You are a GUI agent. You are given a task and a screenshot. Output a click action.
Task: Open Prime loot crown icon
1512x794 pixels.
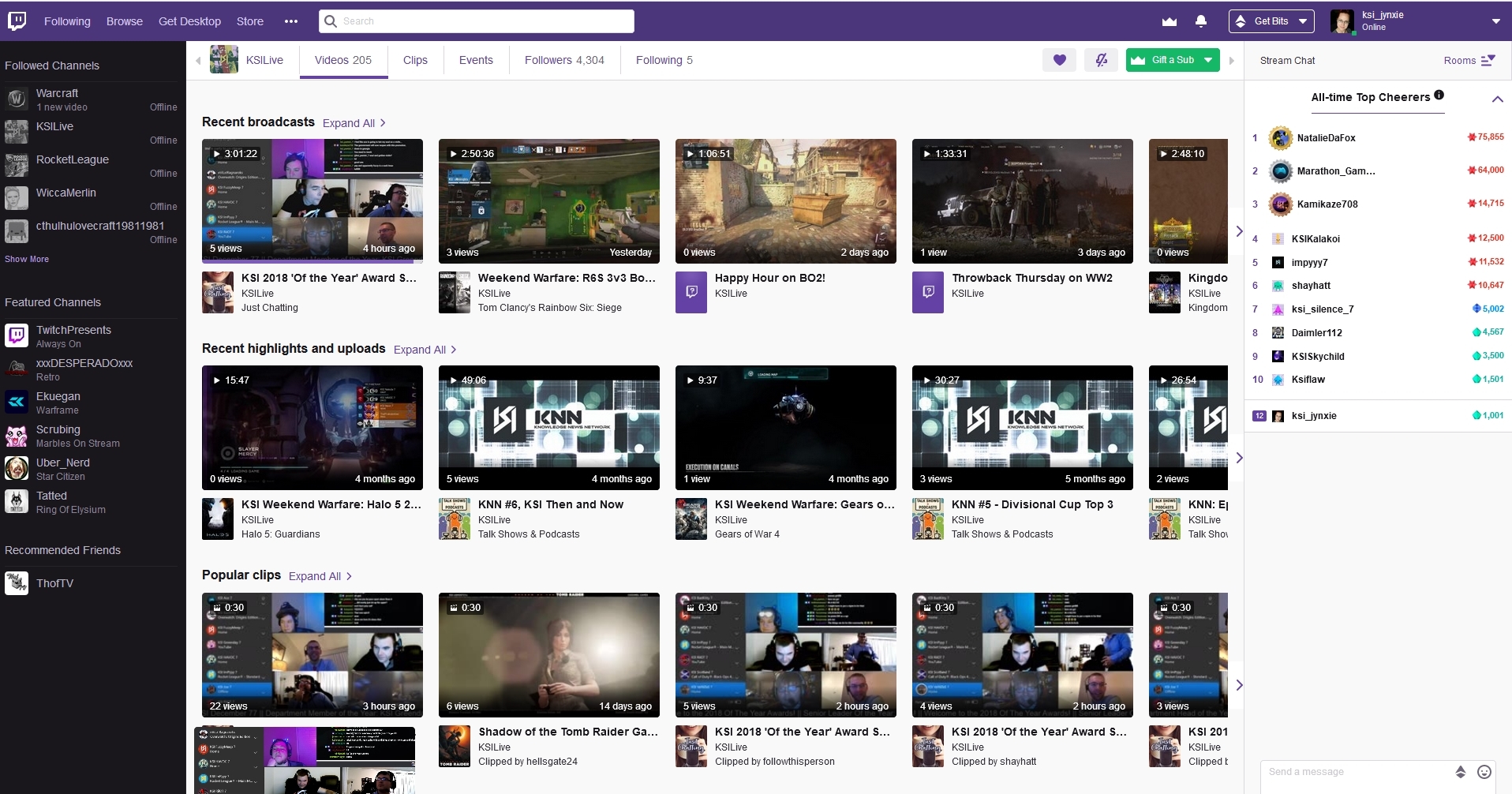(1170, 21)
